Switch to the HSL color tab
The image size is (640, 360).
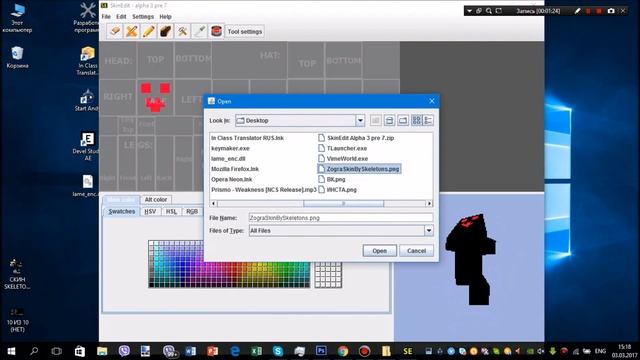point(171,211)
